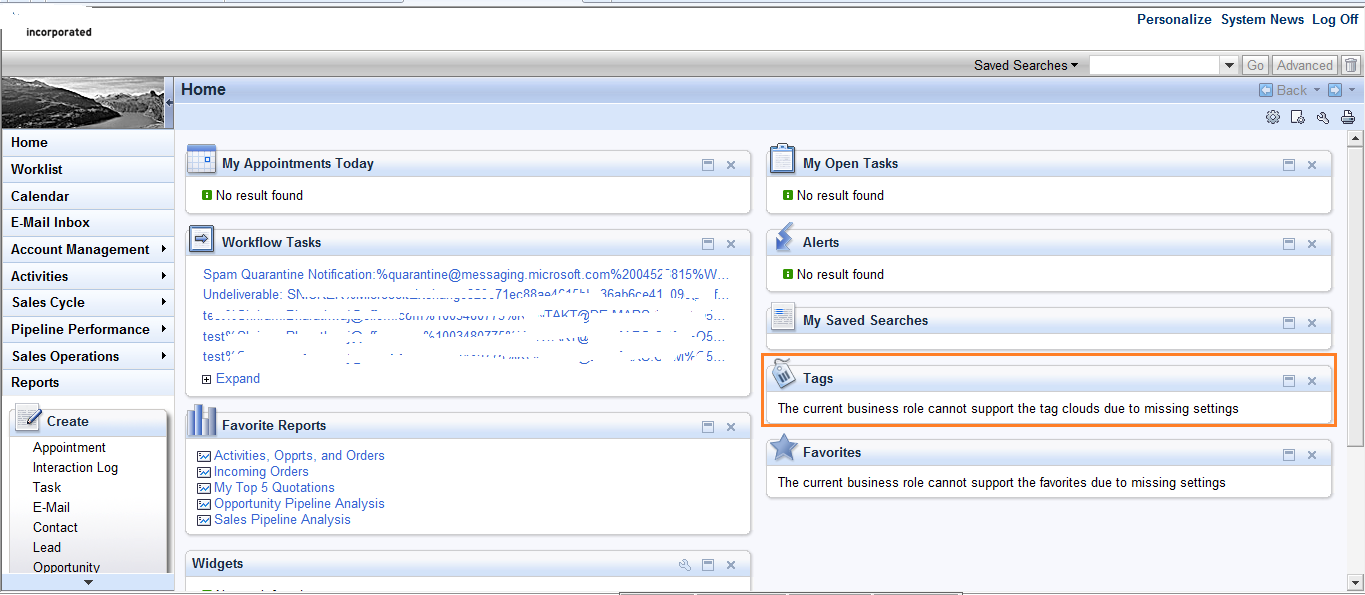Click the print page icon
This screenshot has width=1365, height=595.
click(1347, 117)
